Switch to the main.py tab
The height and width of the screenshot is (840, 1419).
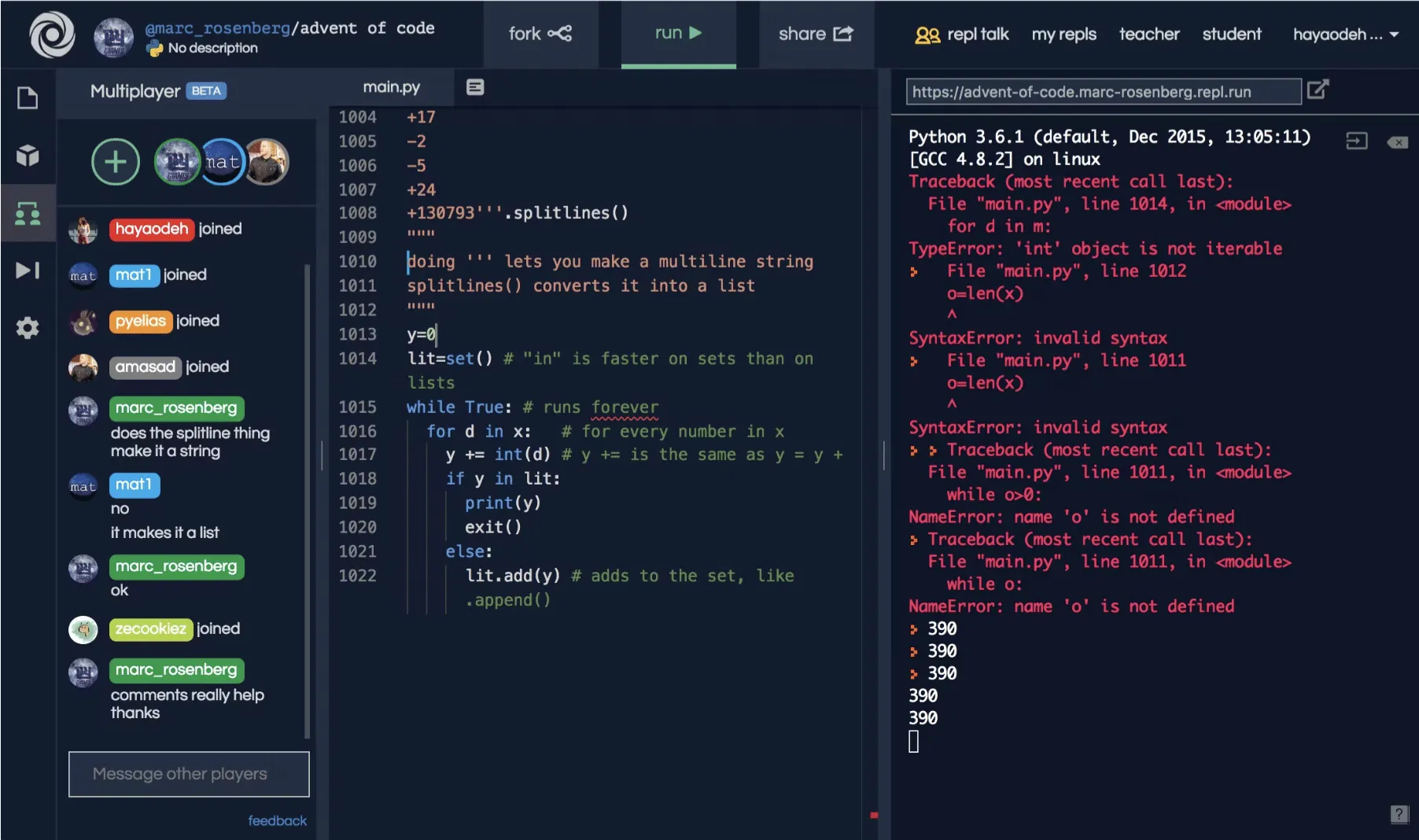(x=391, y=87)
